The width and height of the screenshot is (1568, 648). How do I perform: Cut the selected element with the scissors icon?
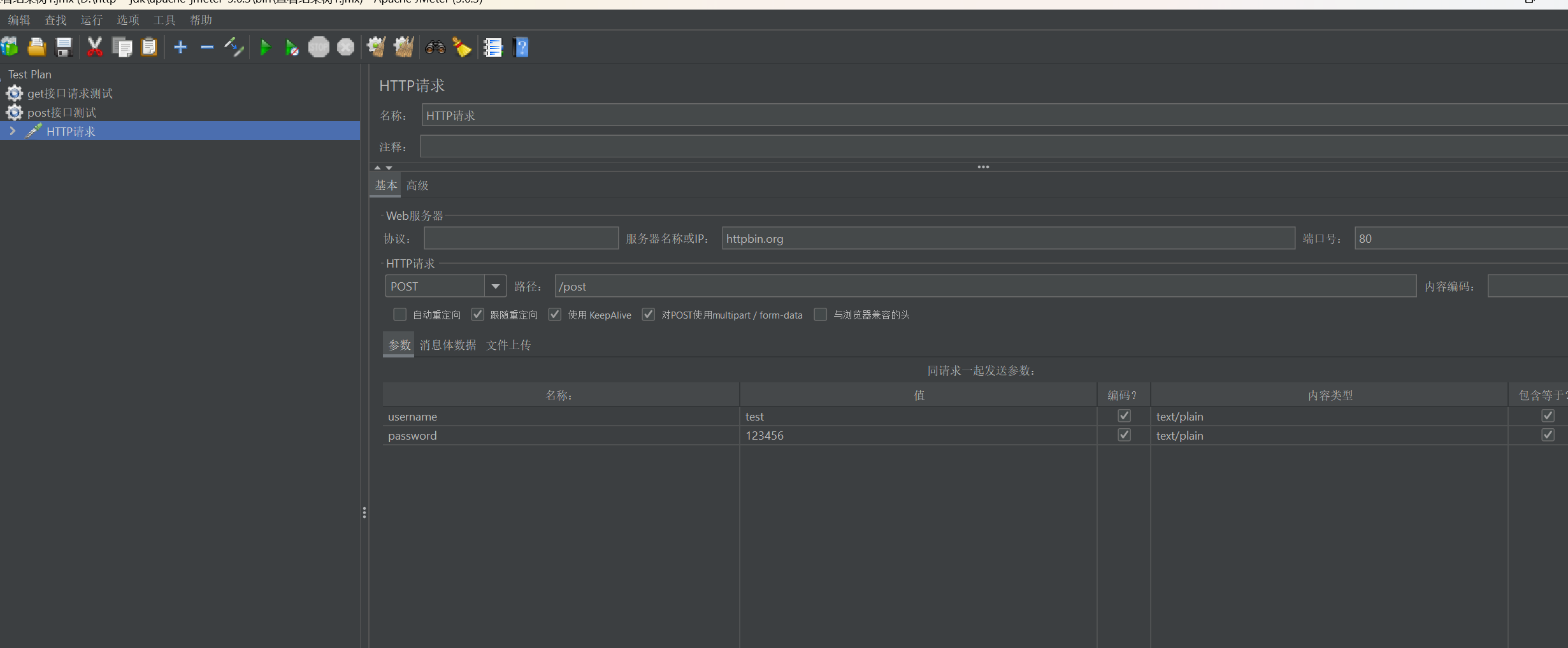pyautogui.click(x=94, y=47)
